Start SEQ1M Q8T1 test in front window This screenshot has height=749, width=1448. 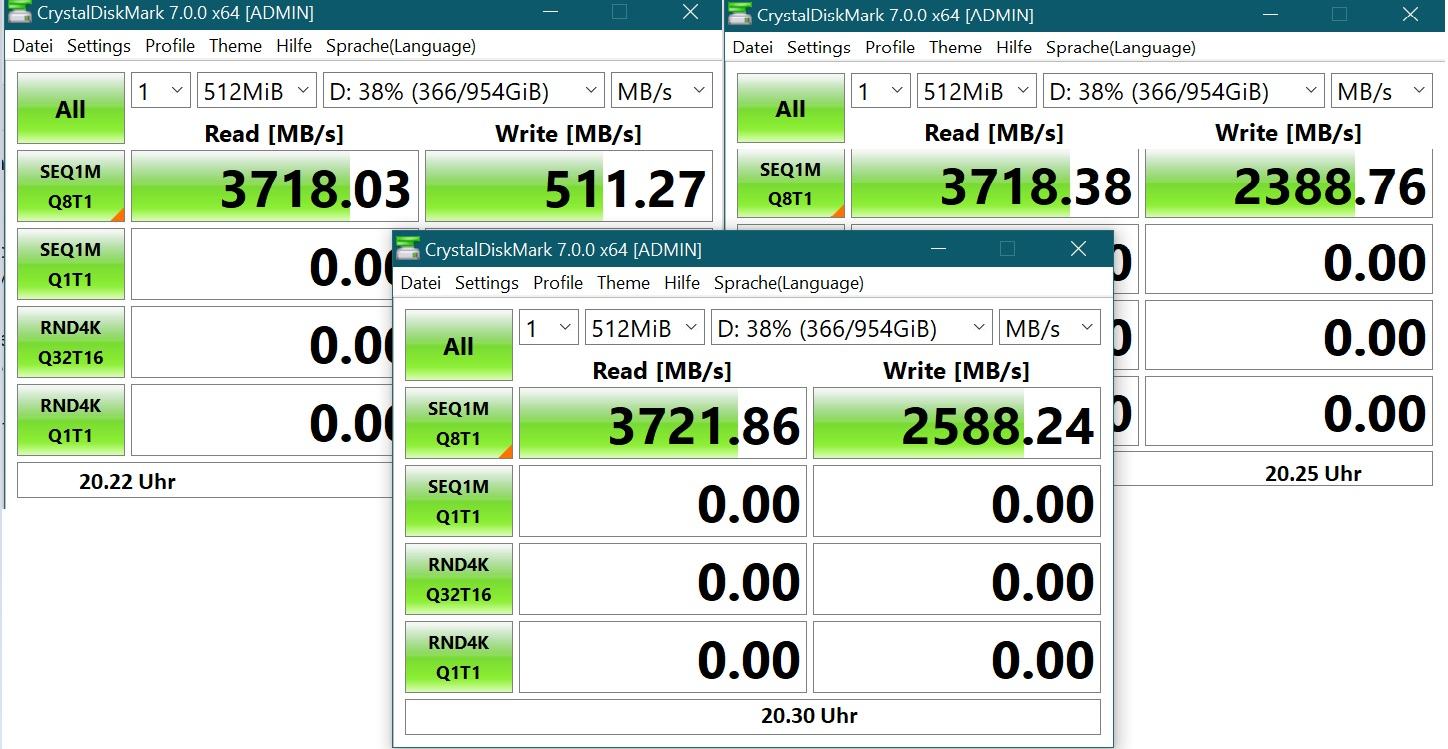pos(459,423)
